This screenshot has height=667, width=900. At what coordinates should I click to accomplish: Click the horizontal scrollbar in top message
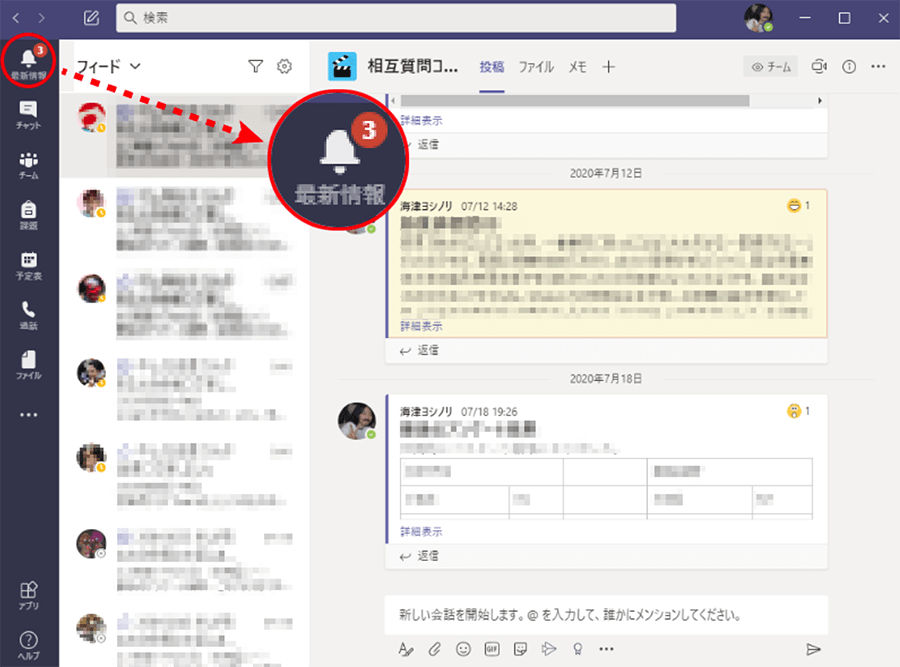[575, 101]
